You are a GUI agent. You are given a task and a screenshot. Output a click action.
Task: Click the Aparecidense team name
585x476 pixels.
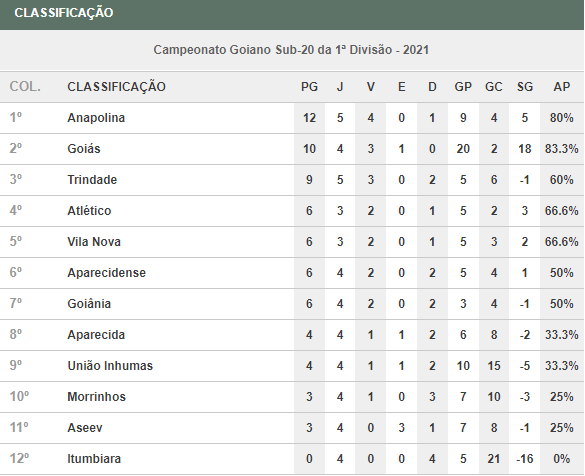[x=106, y=273]
